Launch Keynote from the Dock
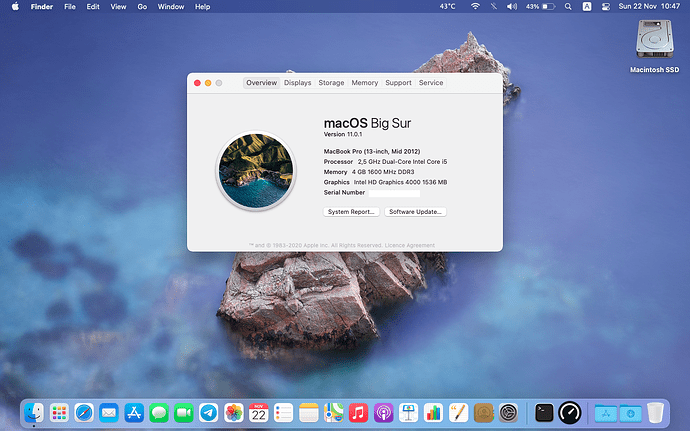Screen dimensions: 690x431 tap(408, 413)
